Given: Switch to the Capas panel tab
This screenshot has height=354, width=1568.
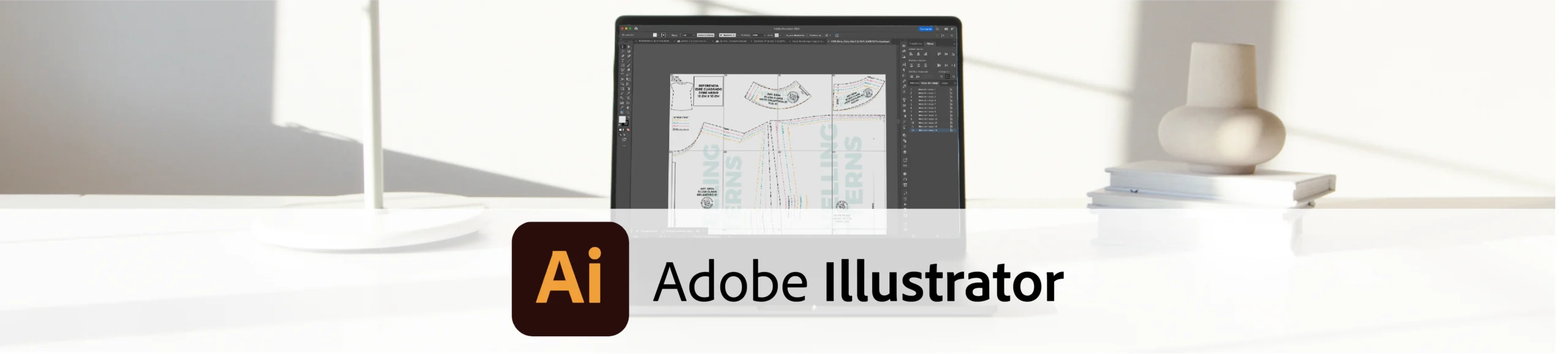Looking at the screenshot, I should 944,83.
